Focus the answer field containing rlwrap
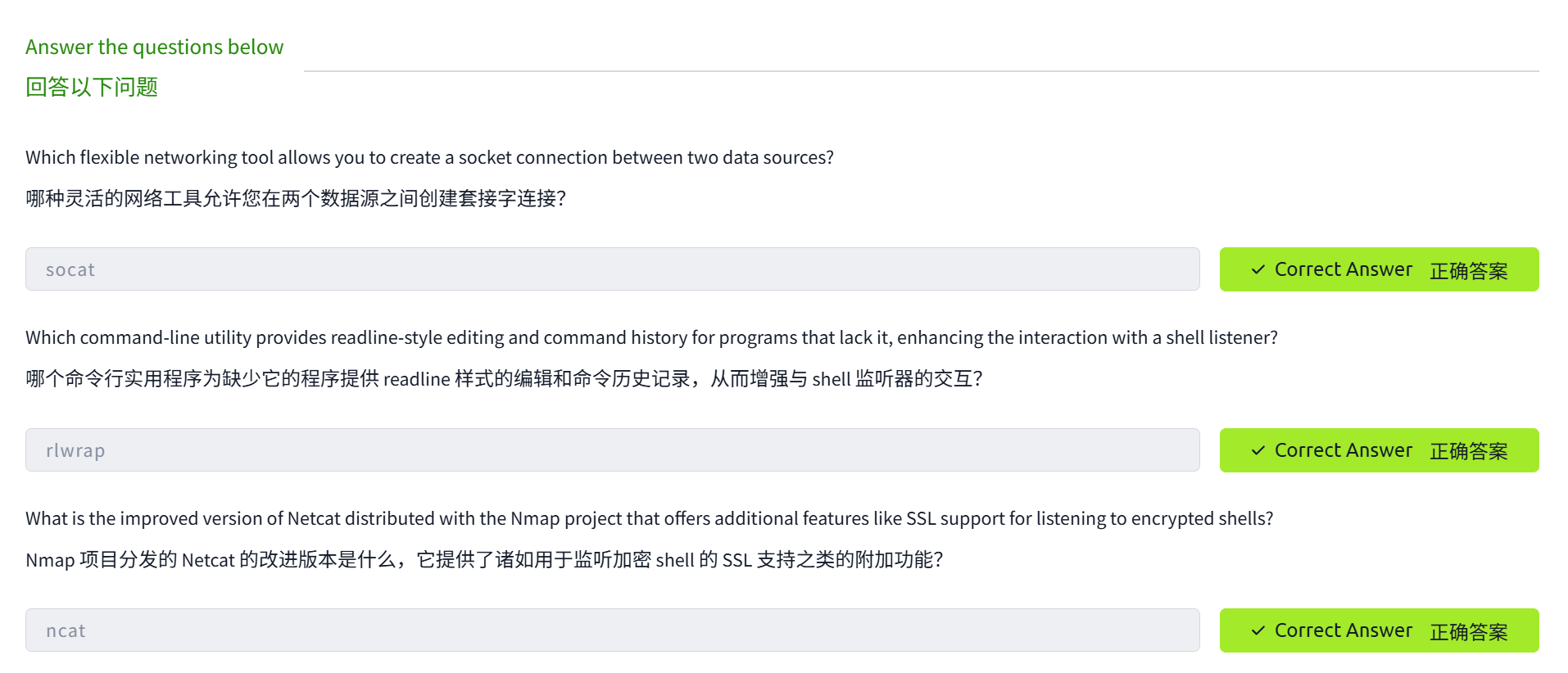Screen dimensions: 1568x673 (x=612, y=450)
